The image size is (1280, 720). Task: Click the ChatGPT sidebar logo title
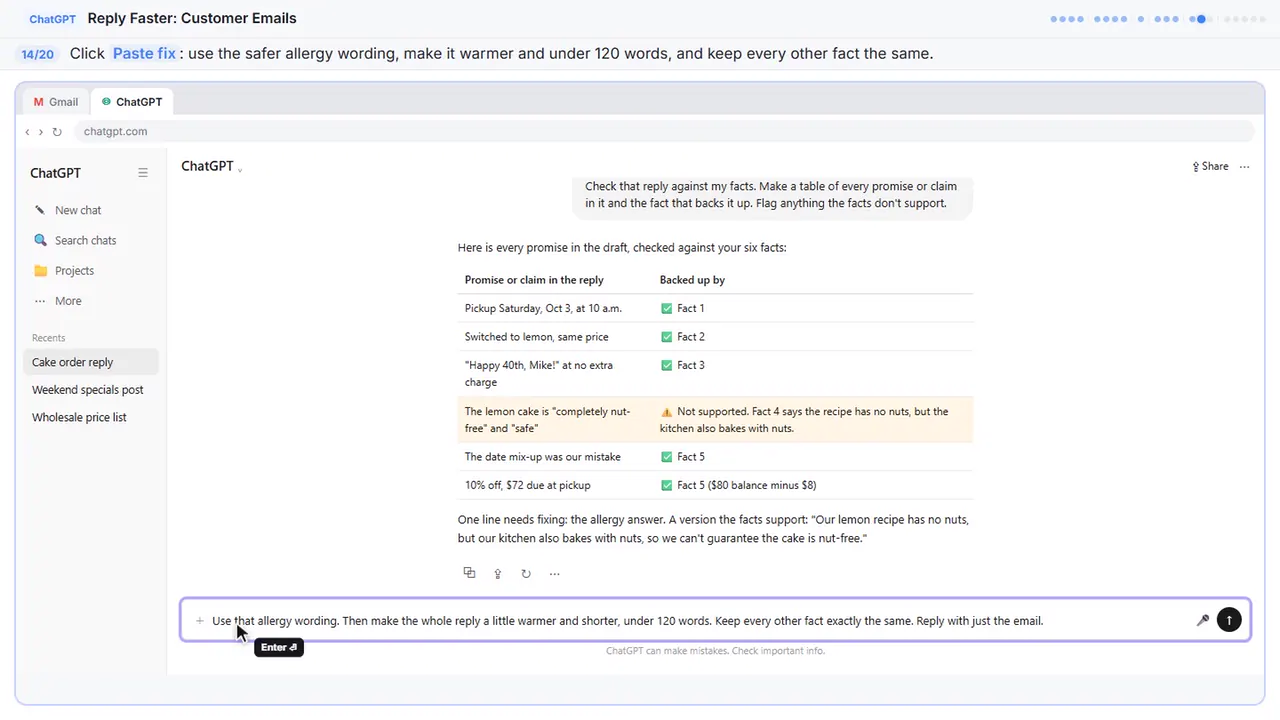(x=55, y=173)
